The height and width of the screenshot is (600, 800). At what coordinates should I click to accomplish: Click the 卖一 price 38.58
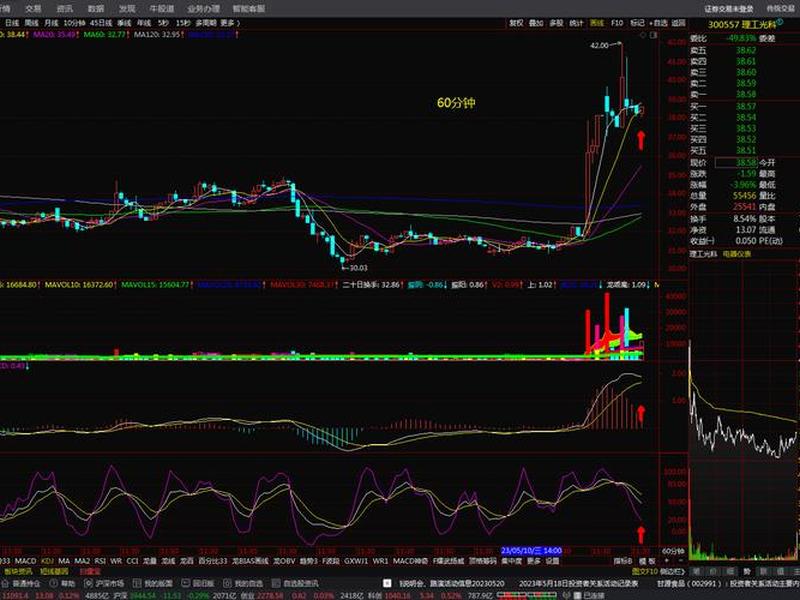point(746,94)
